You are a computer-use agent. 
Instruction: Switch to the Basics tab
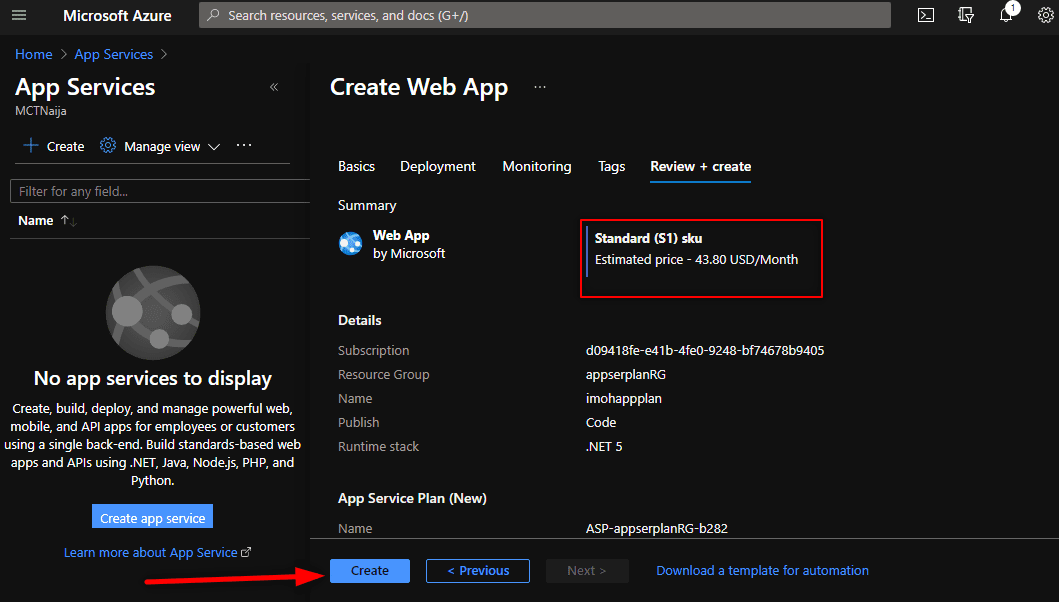357,166
